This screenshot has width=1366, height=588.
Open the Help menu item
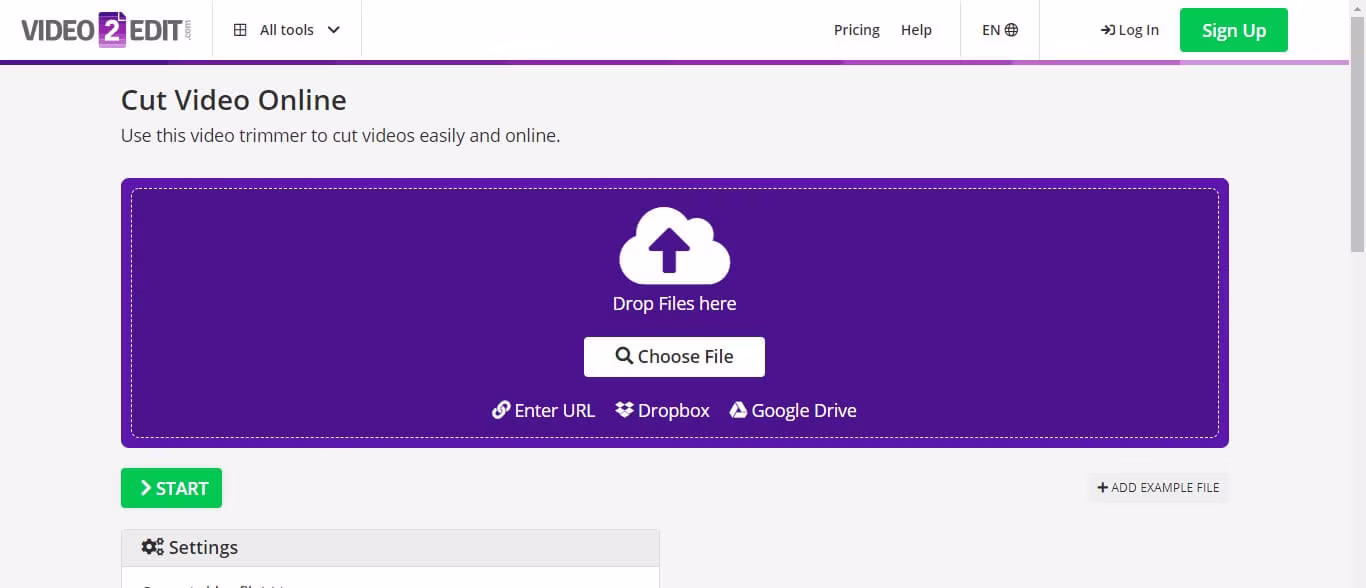pyautogui.click(x=916, y=30)
